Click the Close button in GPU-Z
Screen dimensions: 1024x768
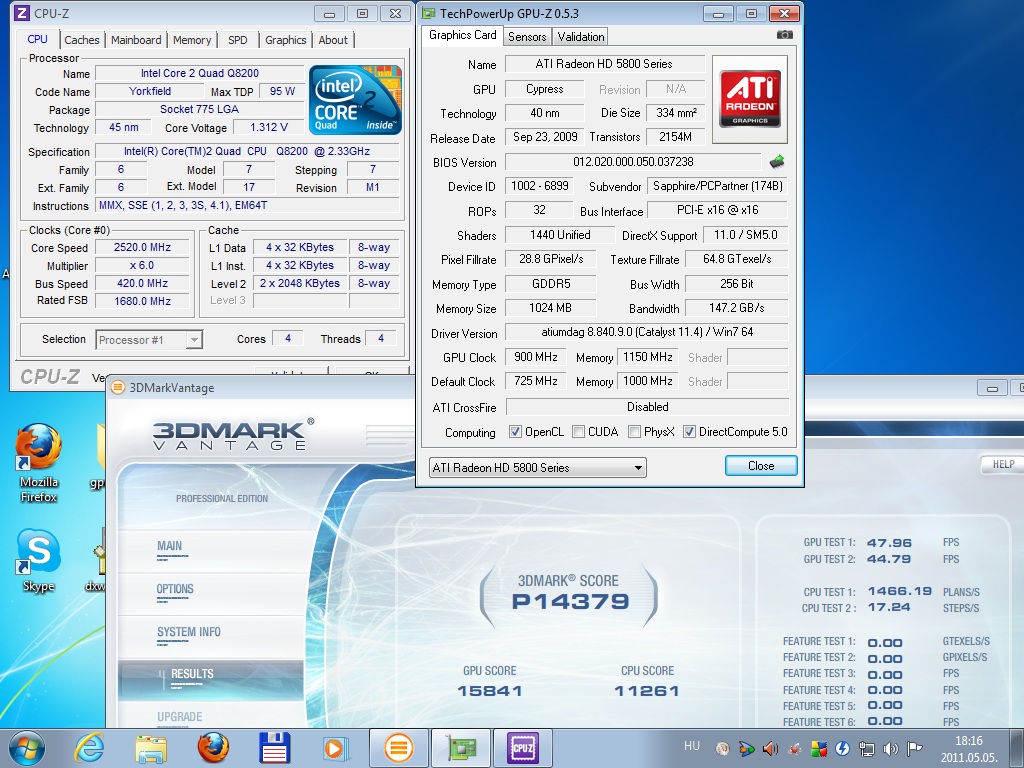(761, 466)
